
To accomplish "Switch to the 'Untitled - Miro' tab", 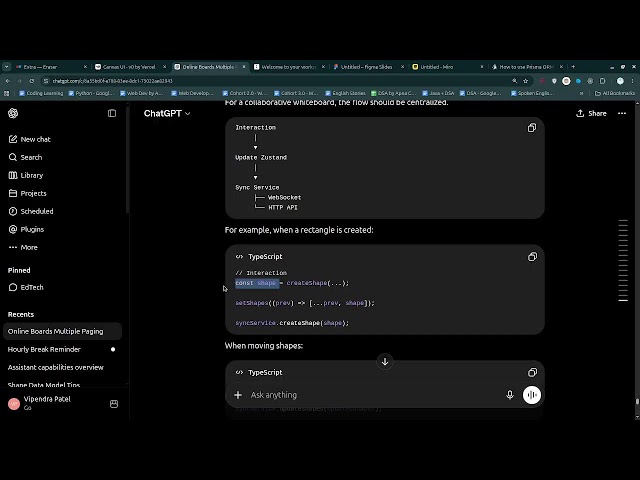I will click(448, 67).
